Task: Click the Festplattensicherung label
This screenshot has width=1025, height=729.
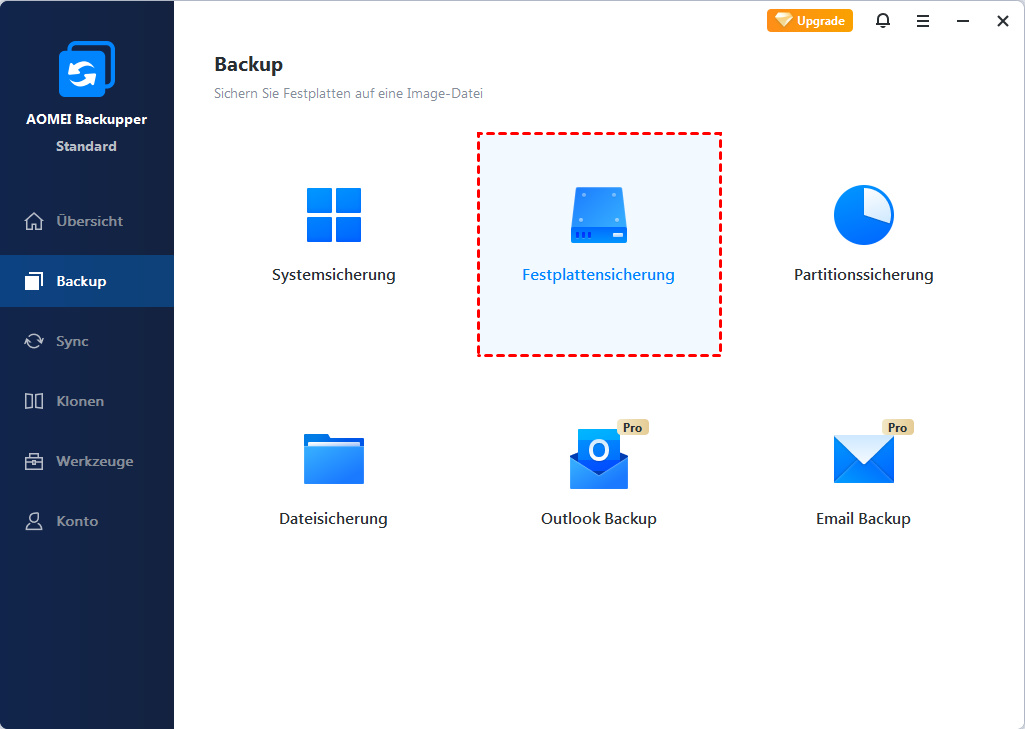Action: (599, 275)
